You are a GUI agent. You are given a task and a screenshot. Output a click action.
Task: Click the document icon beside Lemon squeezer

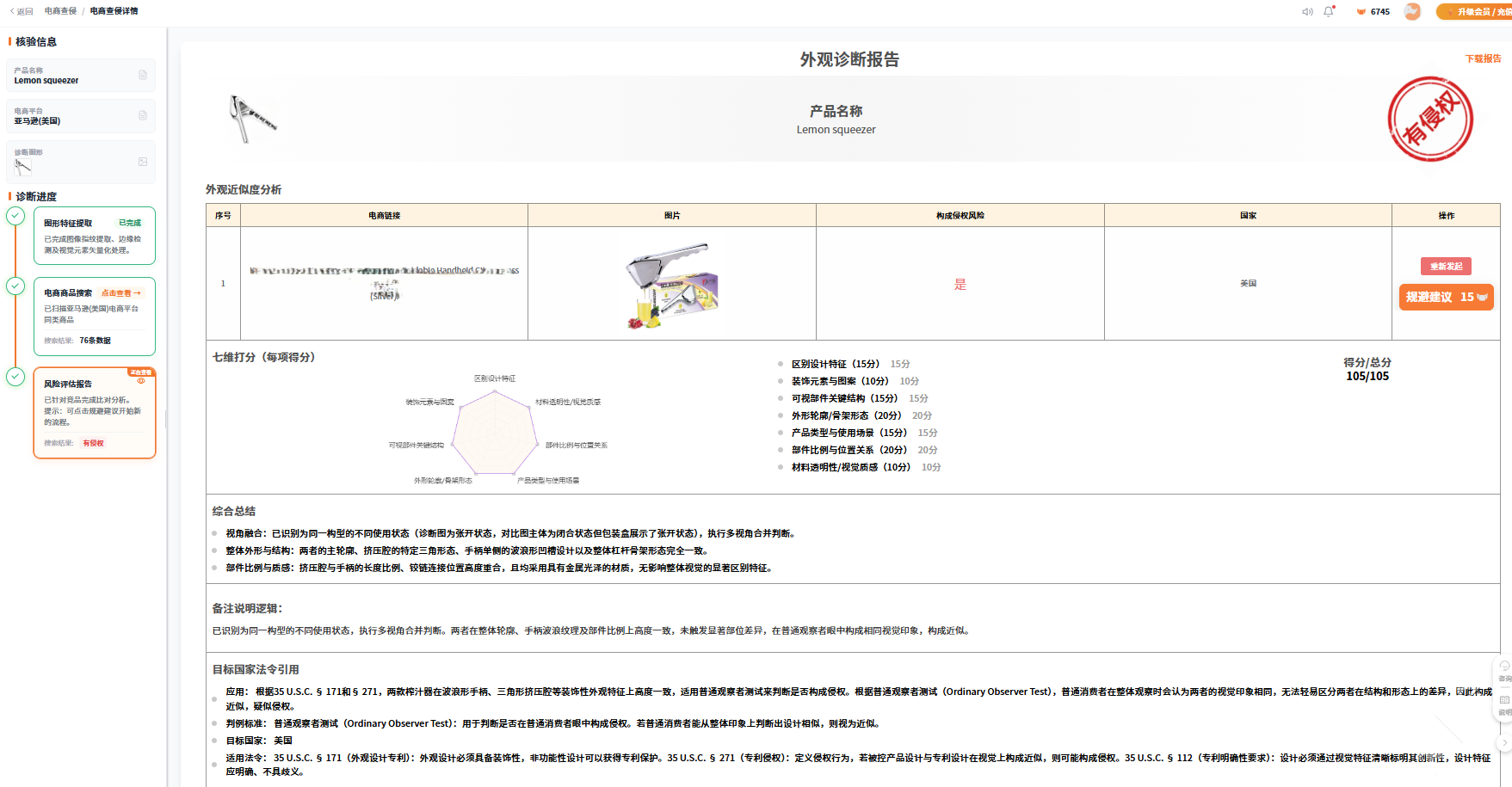tap(143, 75)
